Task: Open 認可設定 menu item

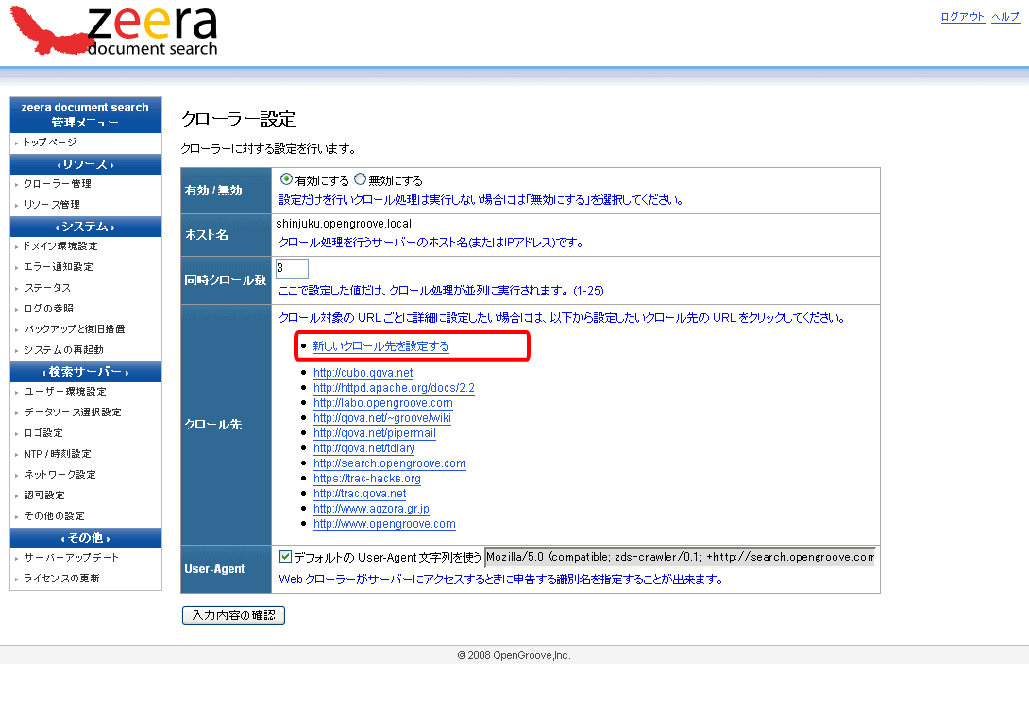Action: tap(44, 496)
